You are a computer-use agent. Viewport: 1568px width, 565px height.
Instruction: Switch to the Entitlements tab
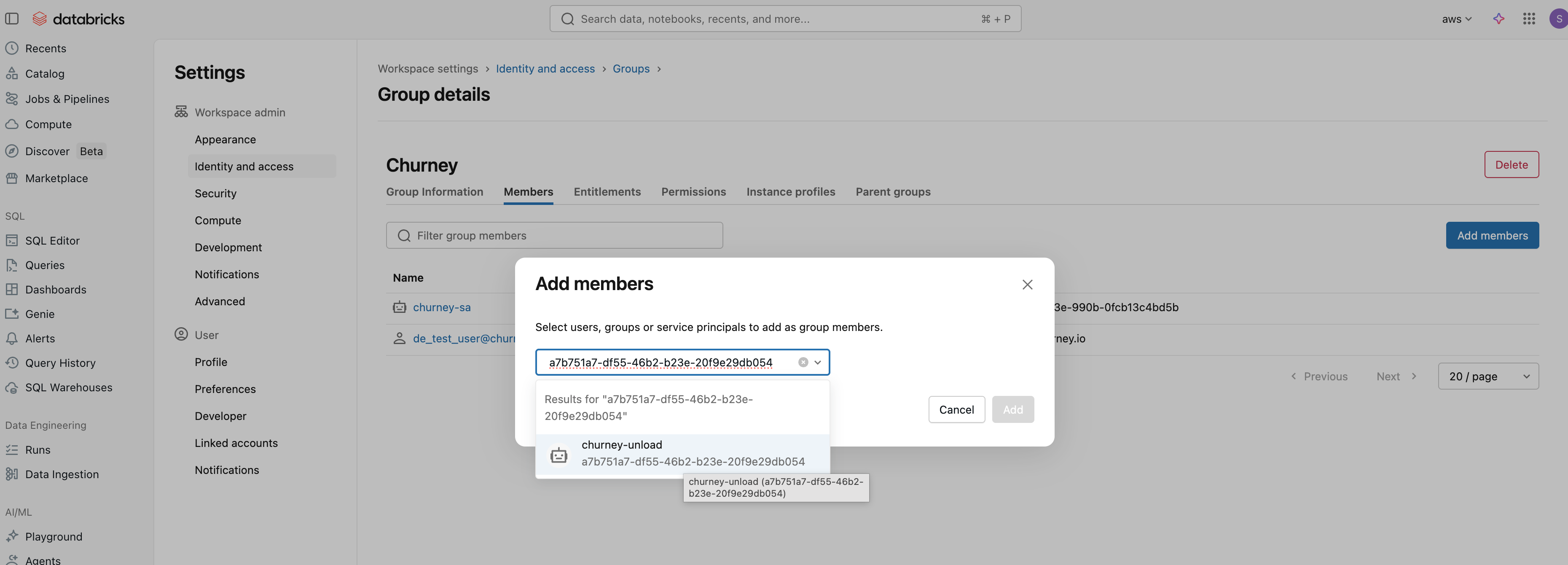(x=607, y=192)
